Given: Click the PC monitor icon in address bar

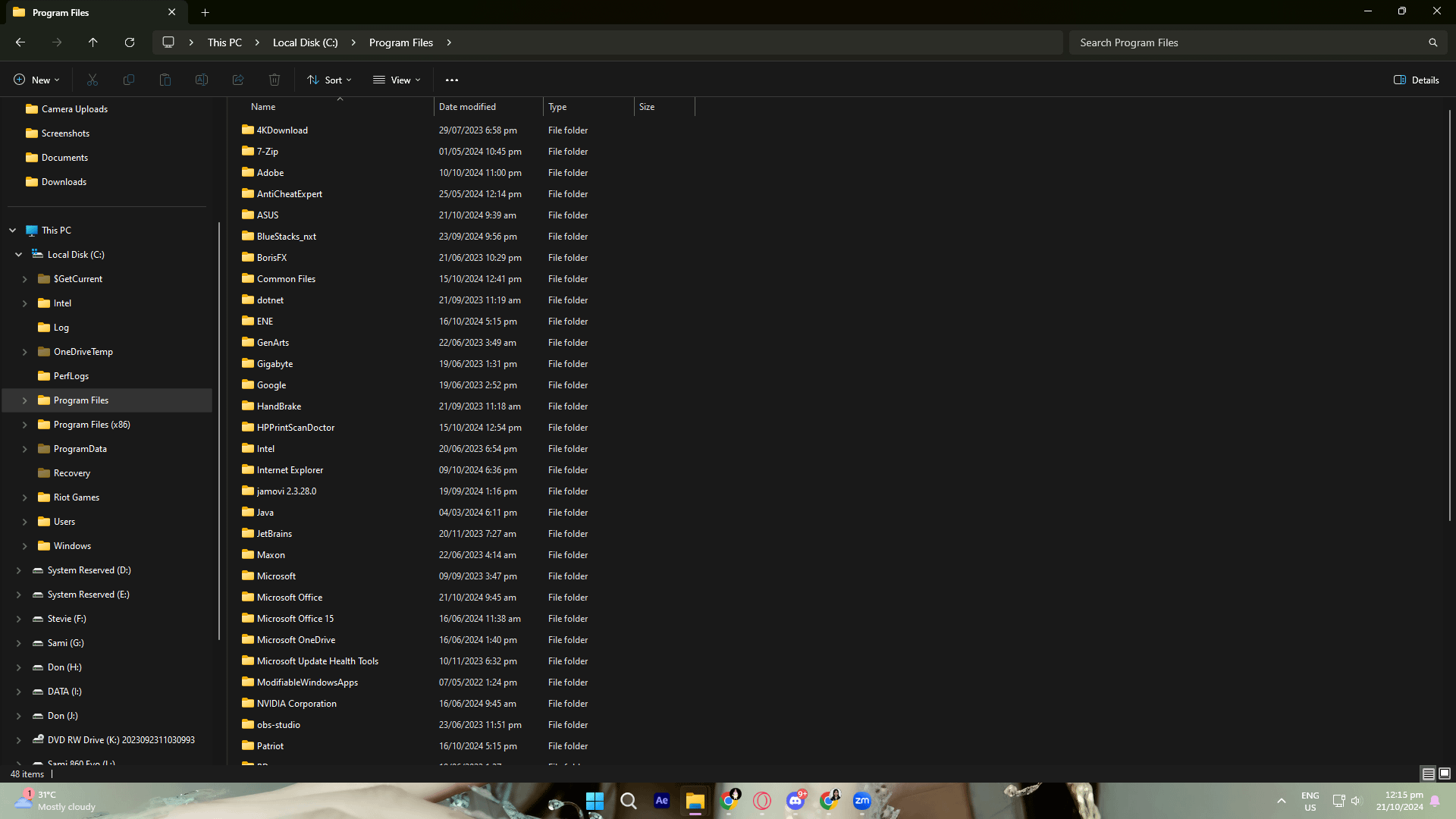Looking at the screenshot, I should [168, 42].
